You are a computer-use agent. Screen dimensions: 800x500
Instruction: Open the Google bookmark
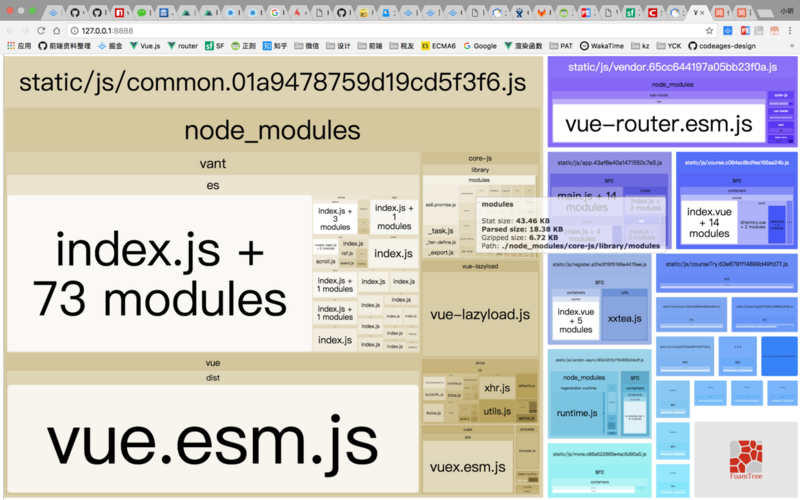480,46
